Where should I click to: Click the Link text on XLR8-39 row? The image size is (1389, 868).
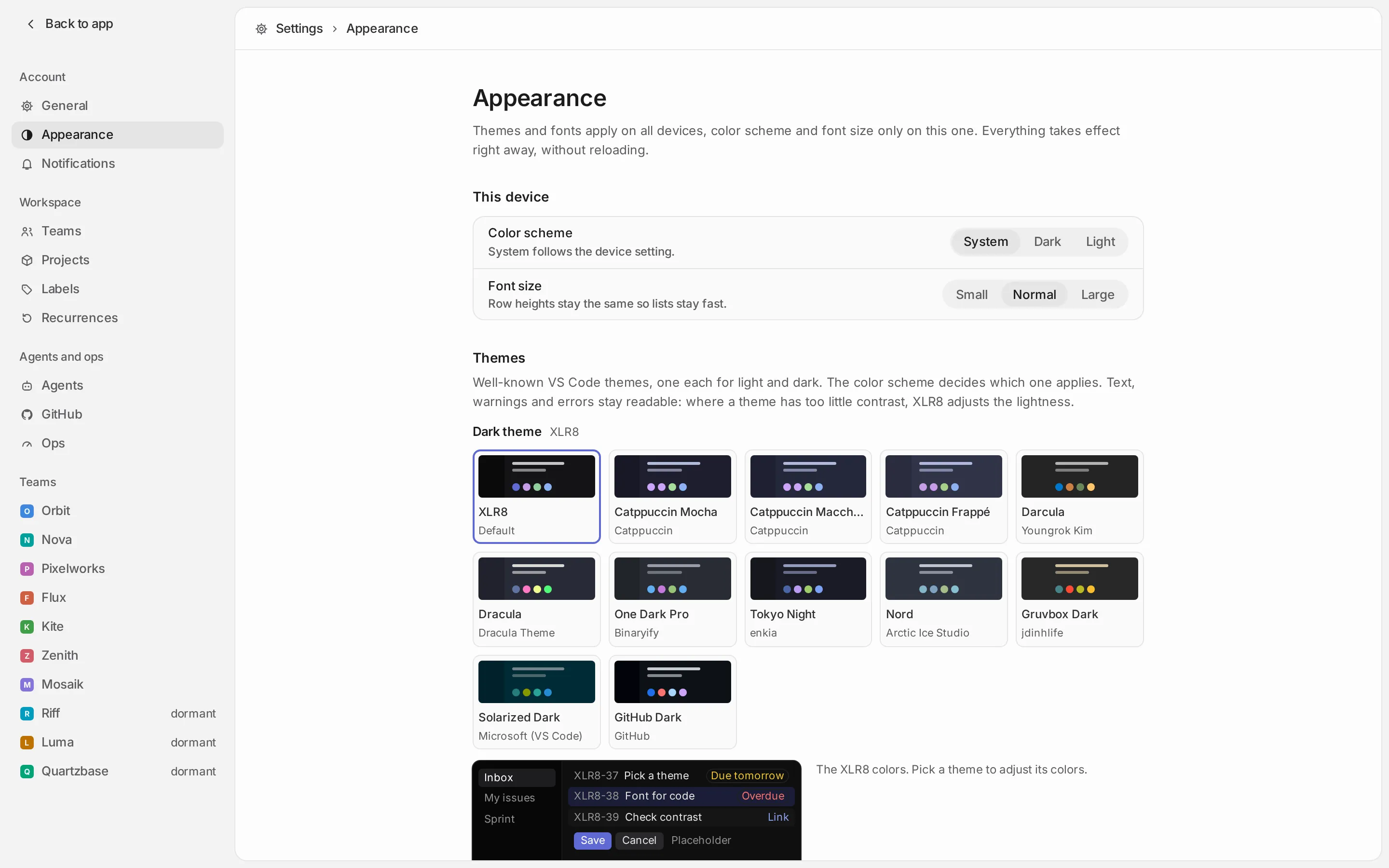pyautogui.click(x=778, y=817)
